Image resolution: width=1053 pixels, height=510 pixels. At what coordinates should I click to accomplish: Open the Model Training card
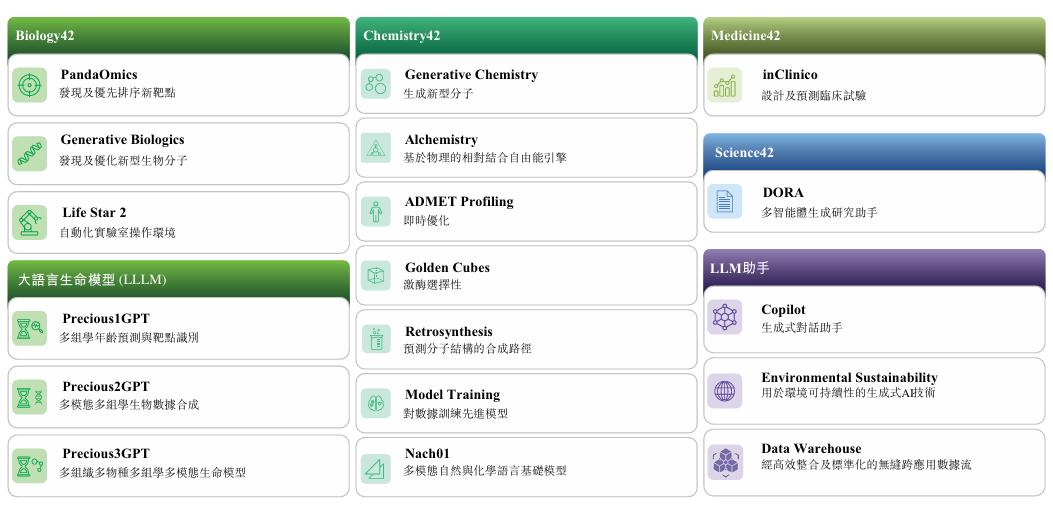[526, 403]
